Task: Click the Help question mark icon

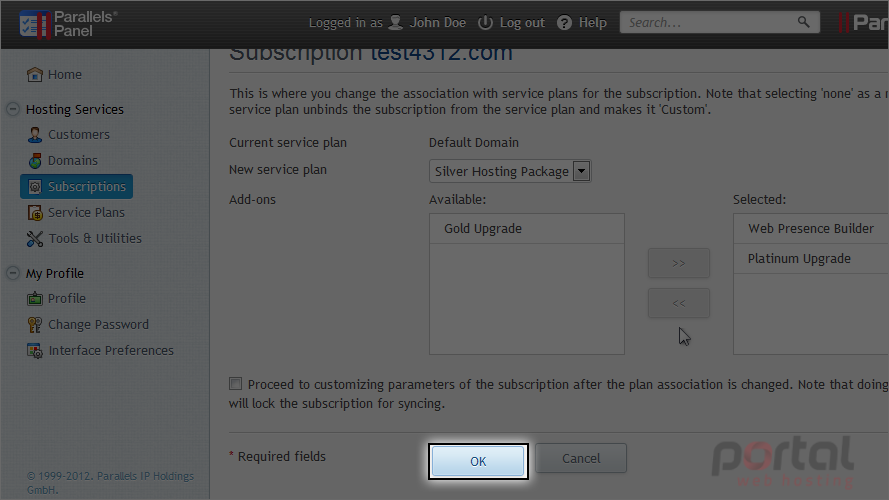Action: [564, 23]
